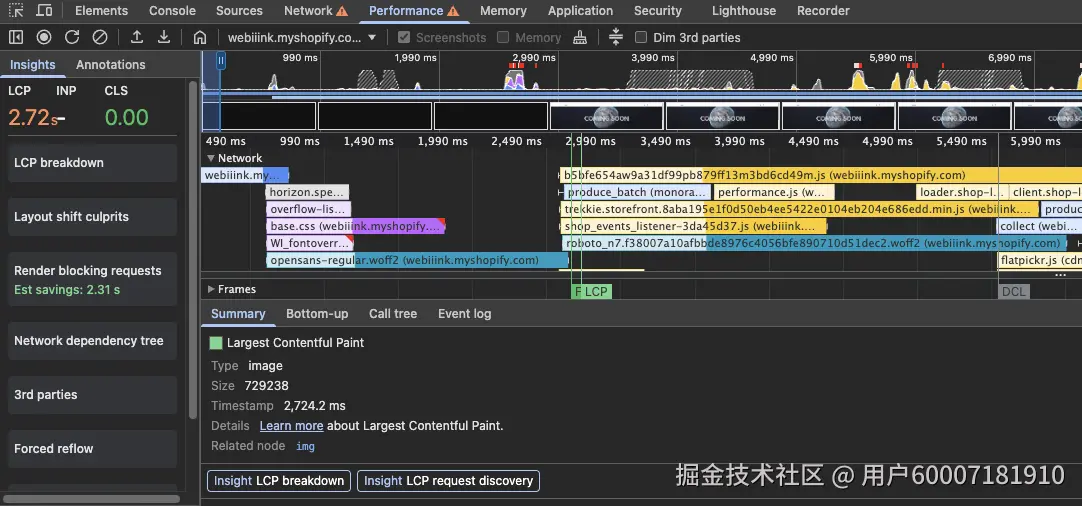
Task: Start recording with the record button
Action: click(44, 37)
